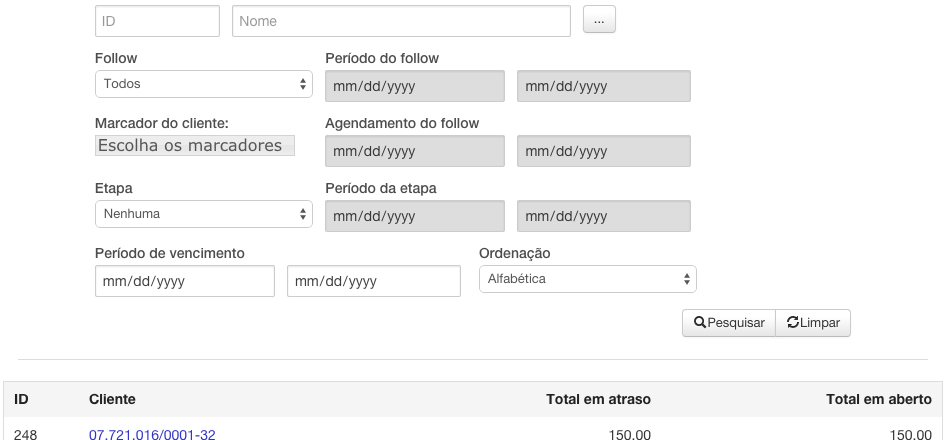Open Ordenação dropdown set to Alfabética
The height and width of the screenshot is (440, 951).
(x=588, y=279)
